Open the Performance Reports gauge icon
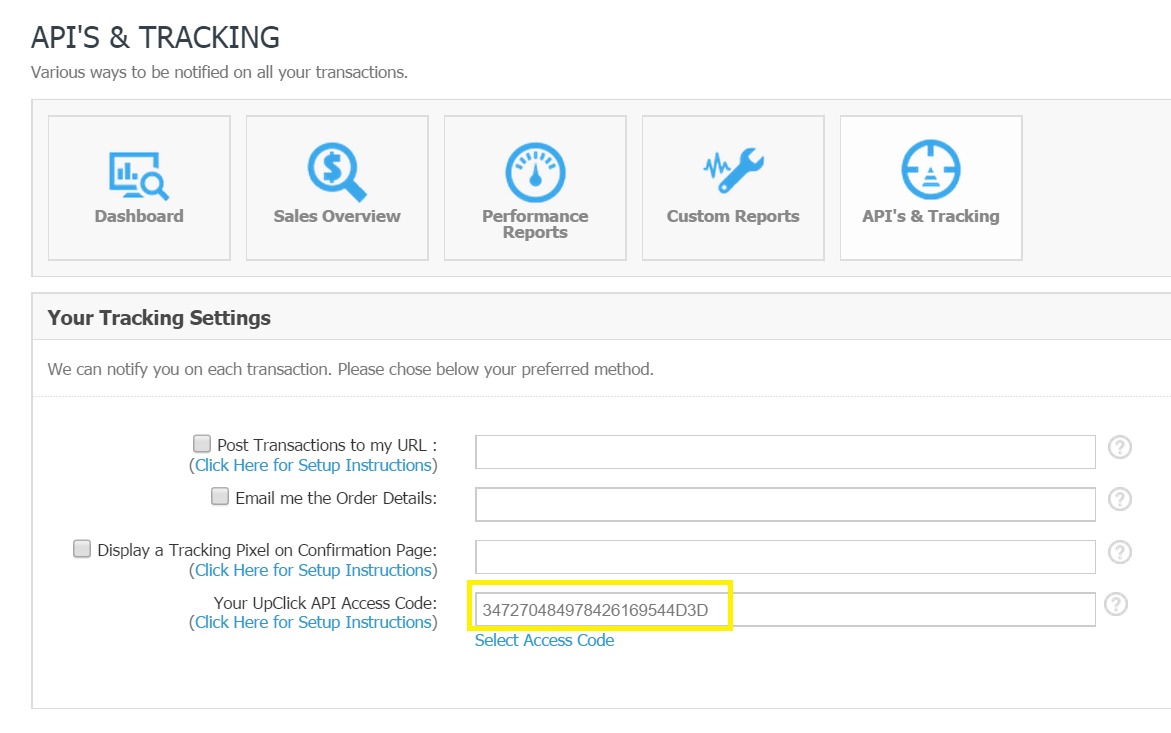Screen dimensions: 1171x733 535,172
